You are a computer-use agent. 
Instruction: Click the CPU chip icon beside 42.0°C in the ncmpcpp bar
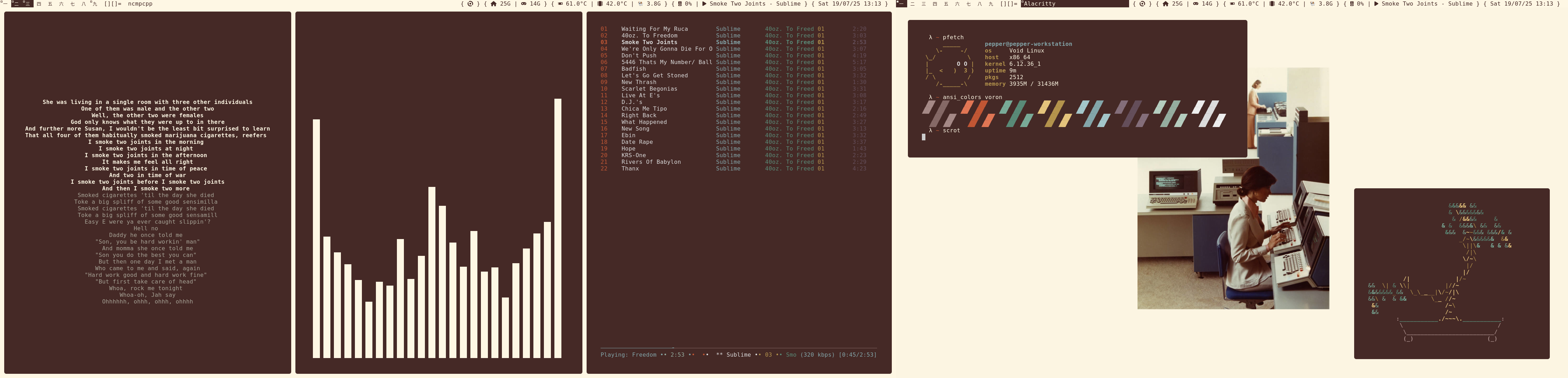click(x=600, y=3)
